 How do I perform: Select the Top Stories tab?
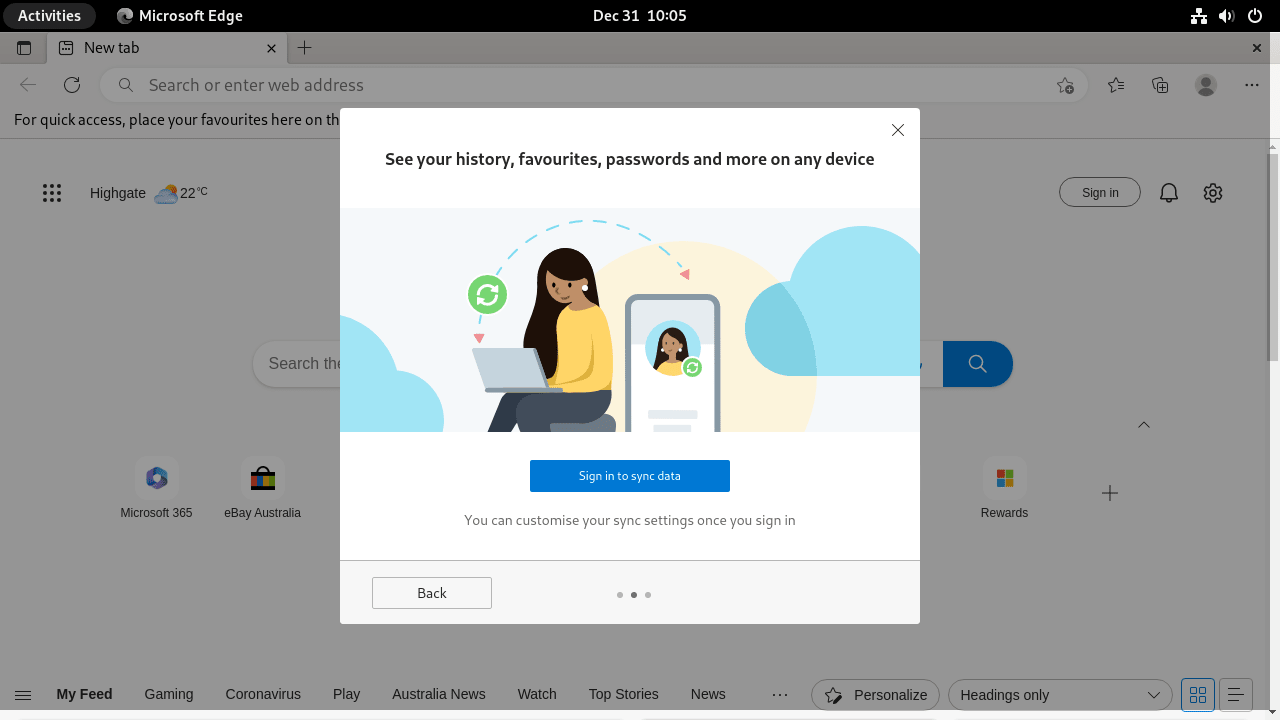click(623, 694)
